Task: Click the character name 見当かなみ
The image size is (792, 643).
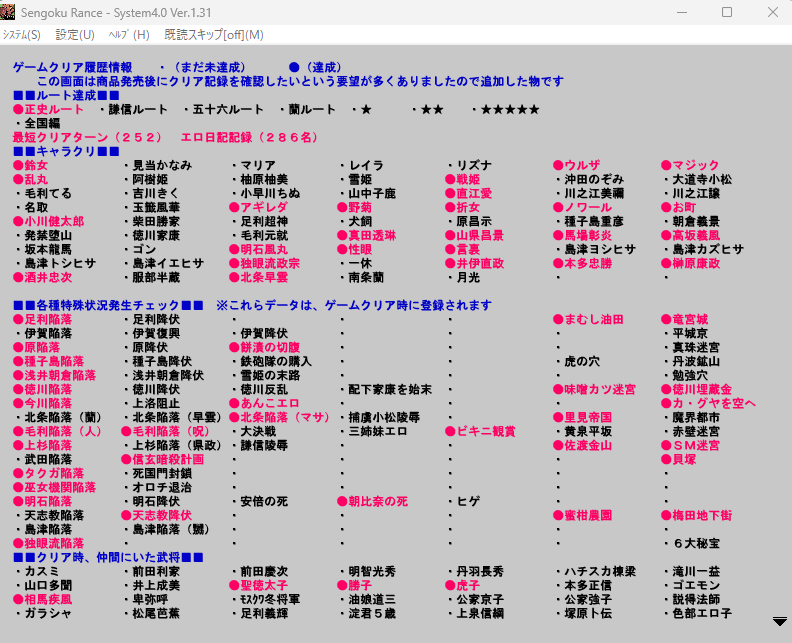Action: [x=158, y=166]
